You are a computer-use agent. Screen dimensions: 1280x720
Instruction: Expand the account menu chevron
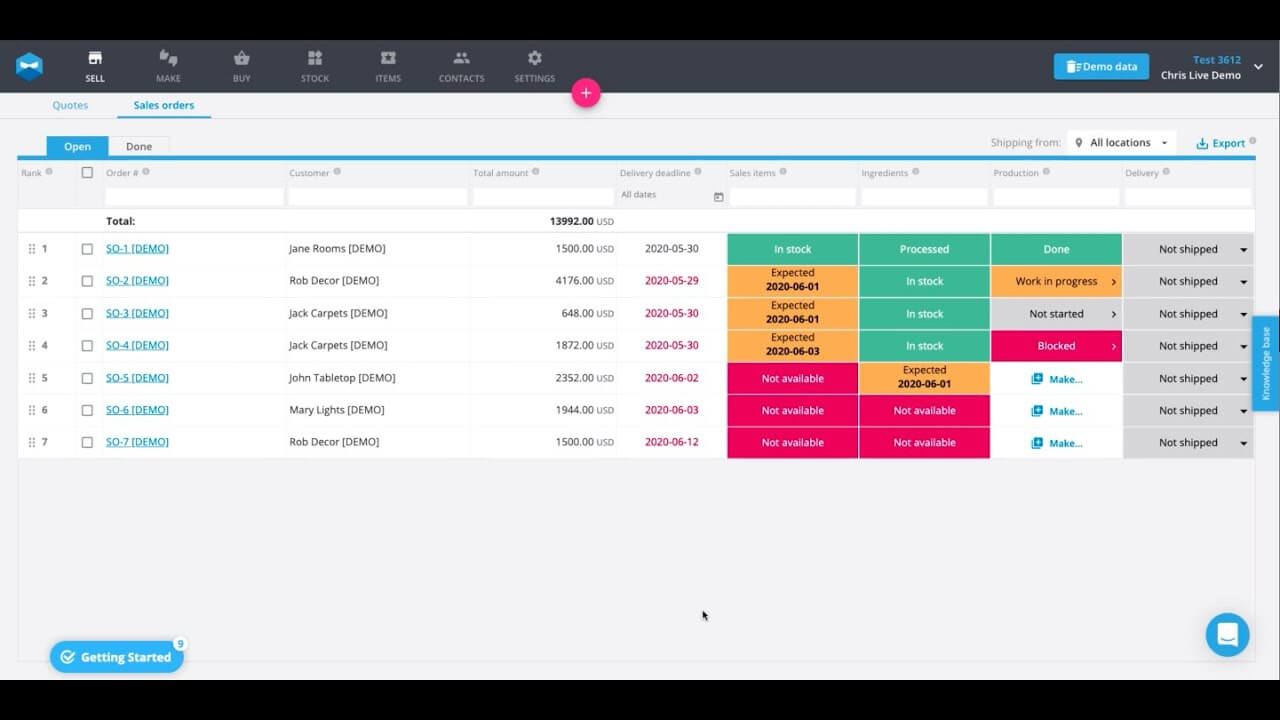pyautogui.click(x=1258, y=67)
